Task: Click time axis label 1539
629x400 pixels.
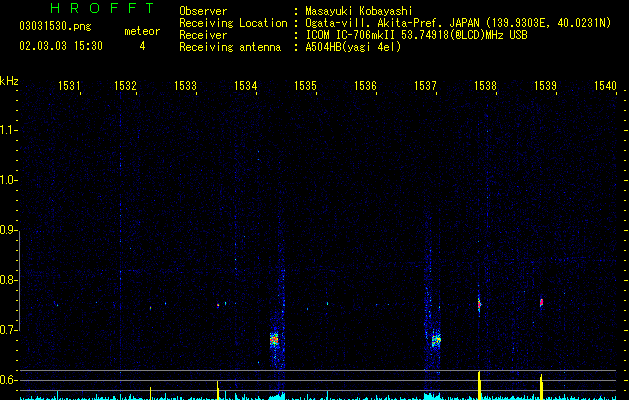Action: (x=545, y=85)
